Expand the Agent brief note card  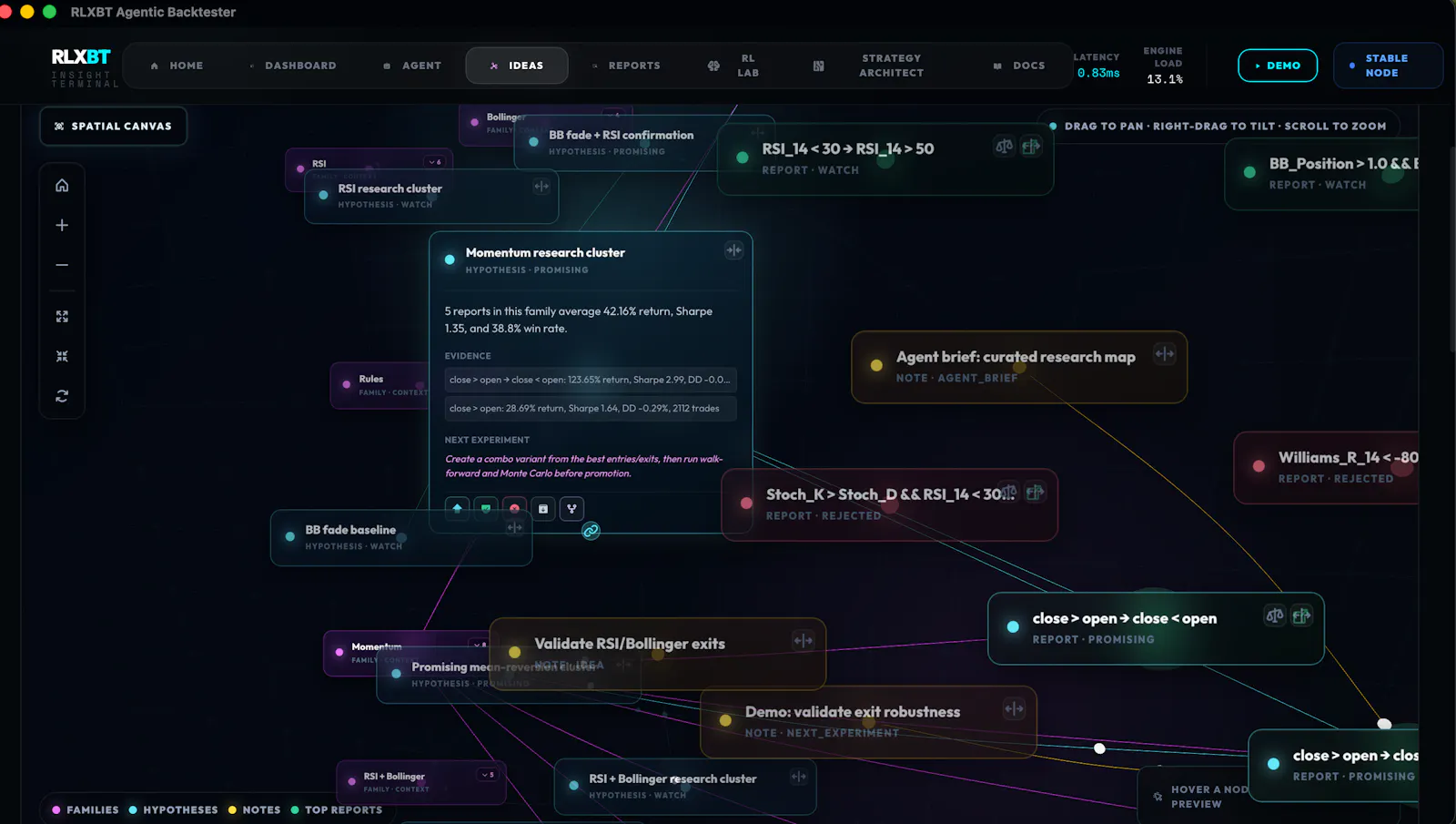[1165, 354]
